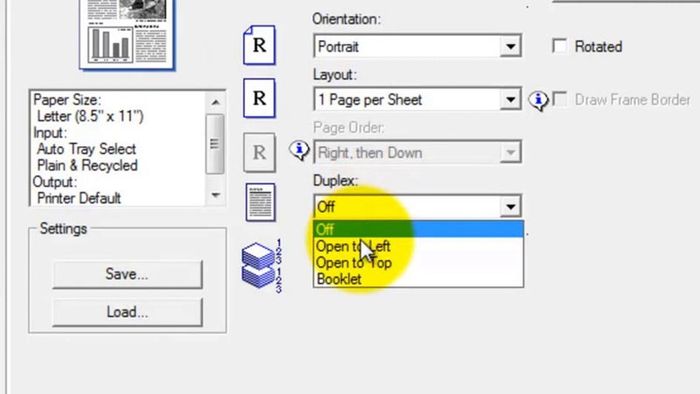Click the summary list scrollbar down arrow
Screen dimensions: 700x394
pos(216,195)
